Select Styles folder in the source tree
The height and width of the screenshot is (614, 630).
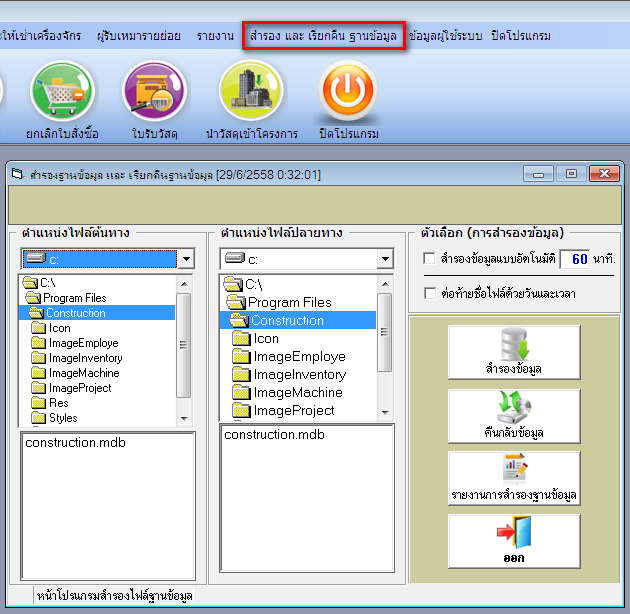(x=54, y=418)
